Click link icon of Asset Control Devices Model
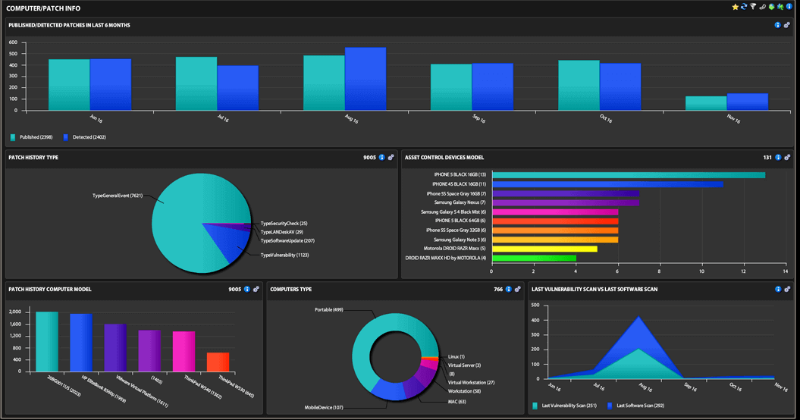800x420 pixels. [x=787, y=157]
